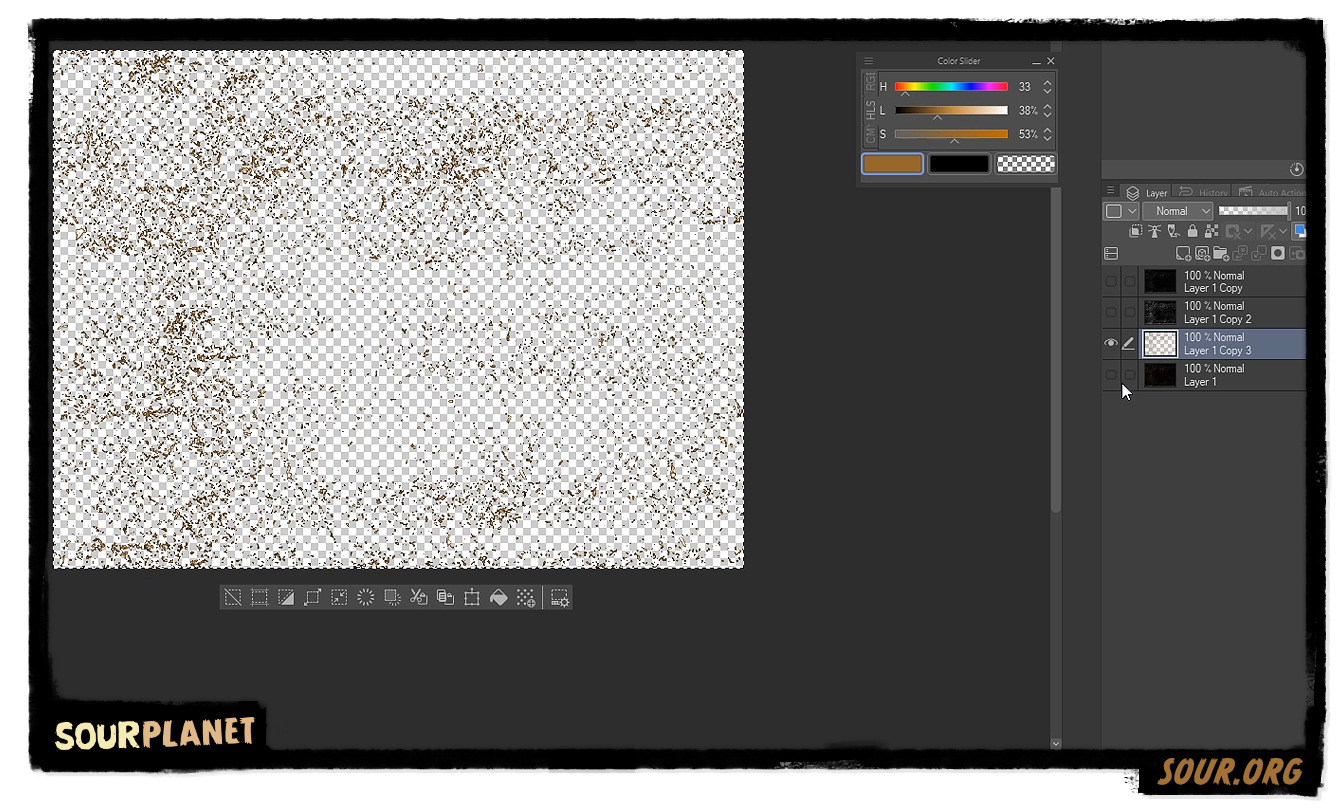
Task: Open the Normal blending mode dropdown
Action: click(1177, 210)
